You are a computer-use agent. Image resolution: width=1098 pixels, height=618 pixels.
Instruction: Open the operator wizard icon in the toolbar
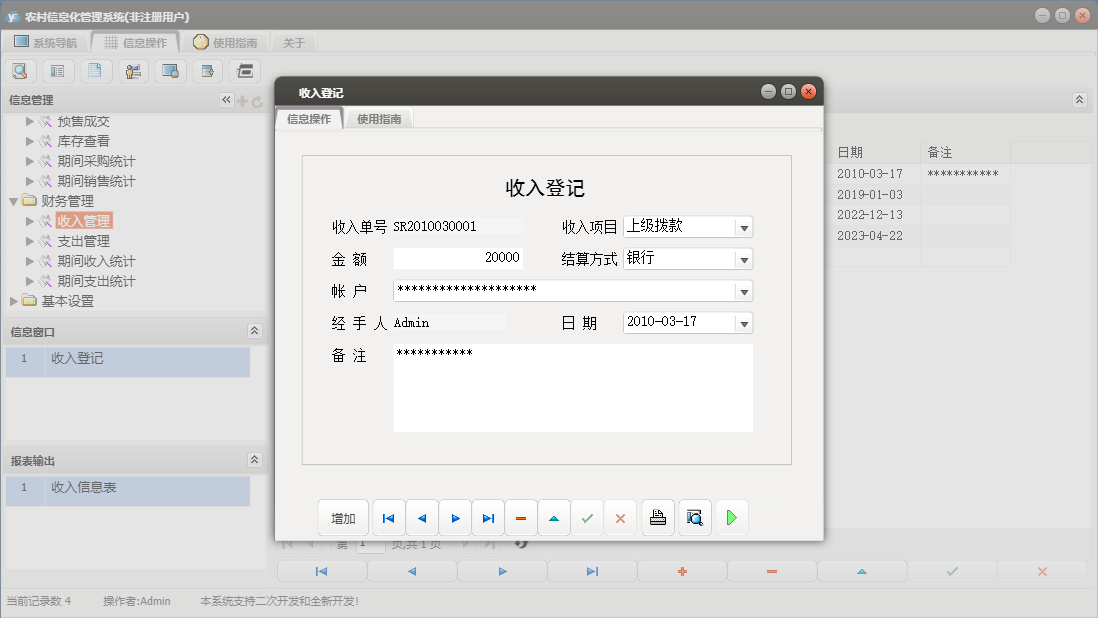pyautogui.click(x=134, y=70)
